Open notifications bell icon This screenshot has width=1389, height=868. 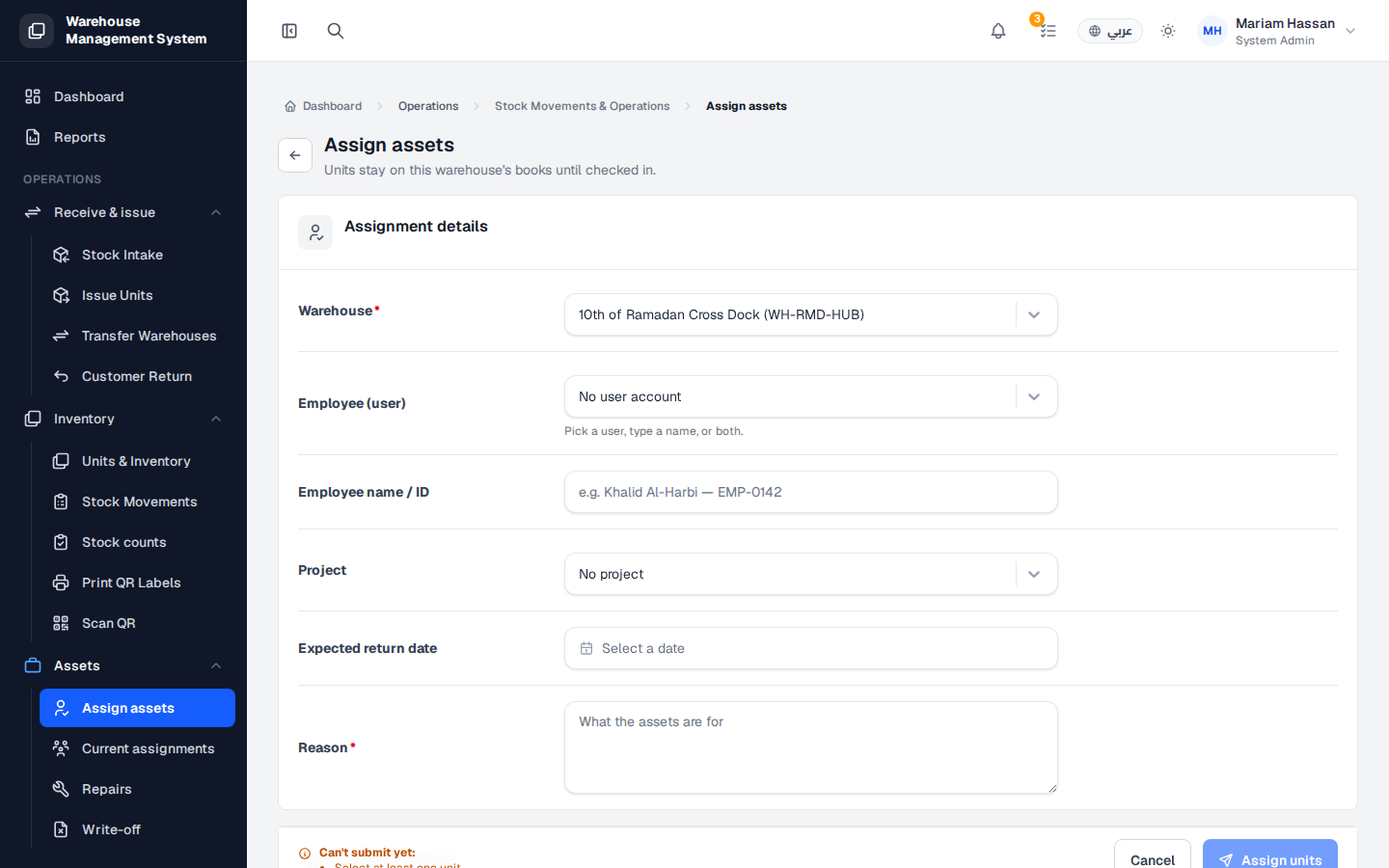(998, 31)
